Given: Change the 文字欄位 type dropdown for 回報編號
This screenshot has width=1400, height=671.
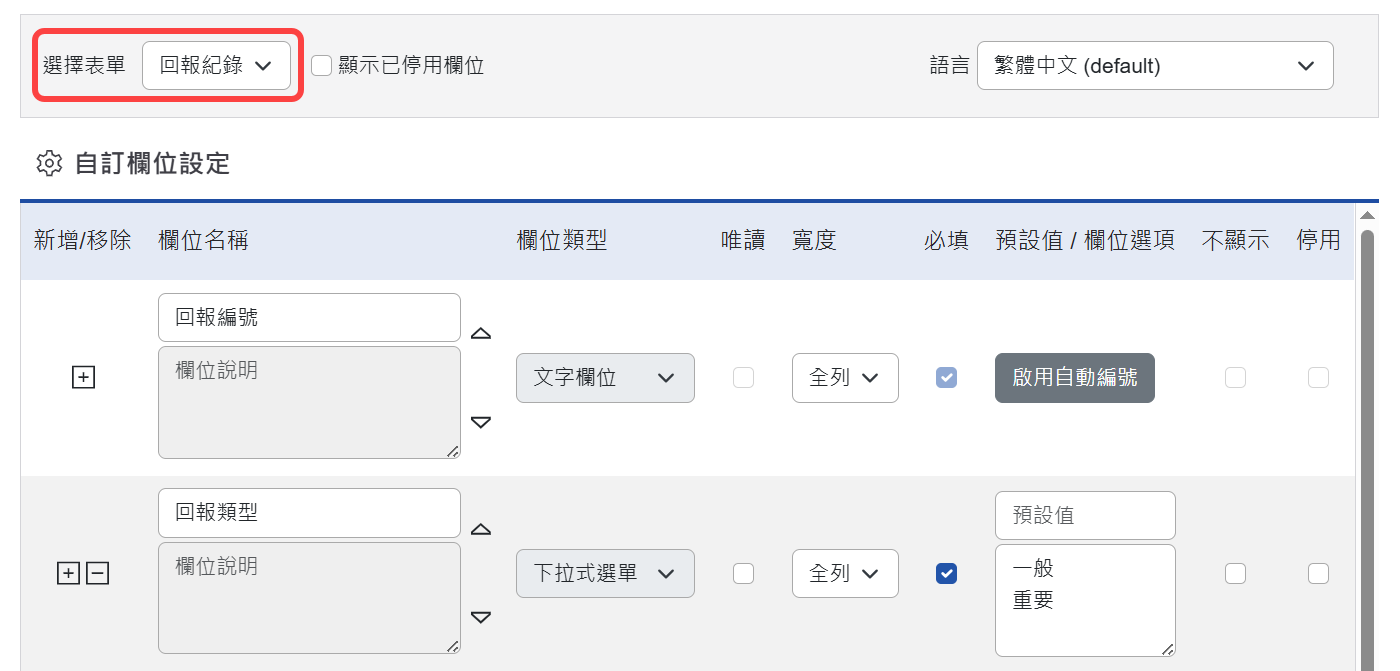Looking at the screenshot, I should 605,377.
